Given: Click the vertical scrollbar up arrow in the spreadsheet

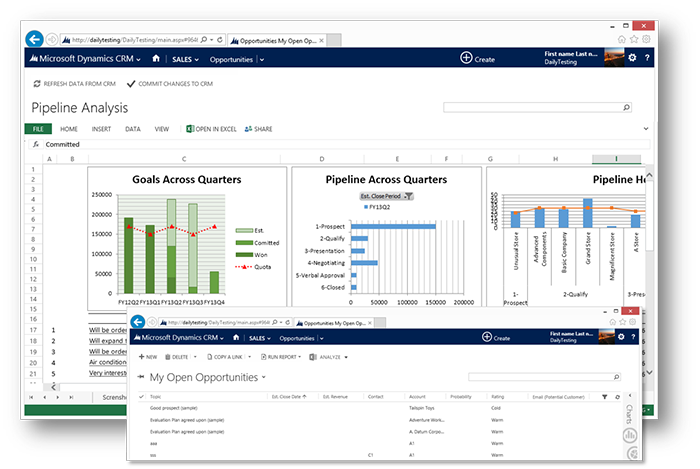Looking at the screenshot, I should pyautogui.click(x=649, y=174).
